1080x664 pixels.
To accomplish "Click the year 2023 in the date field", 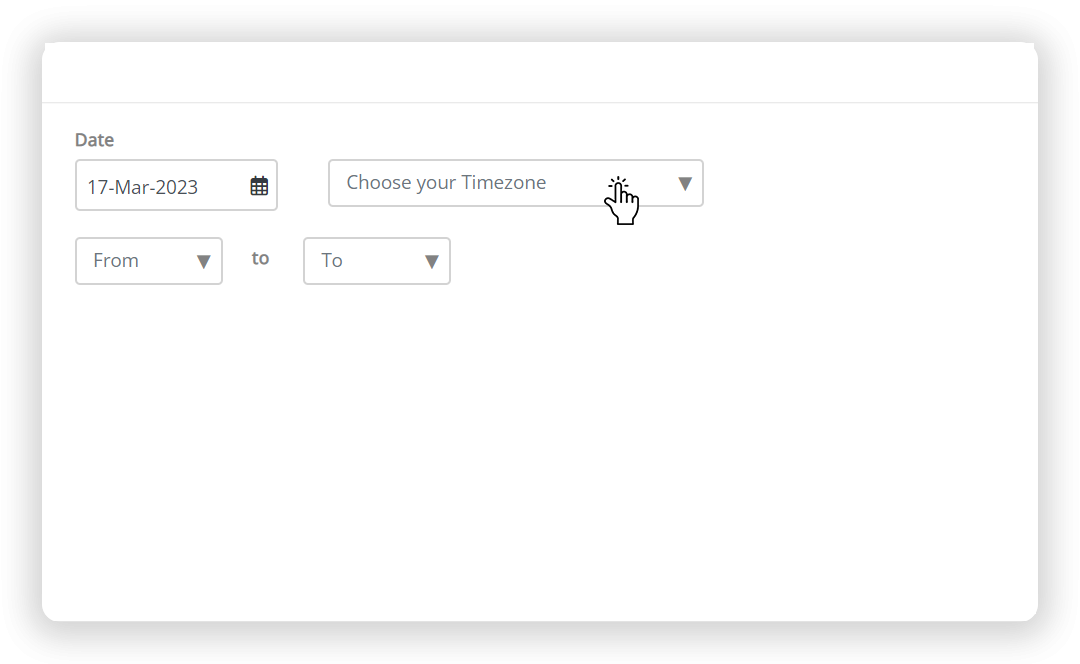I will (177, 187).
